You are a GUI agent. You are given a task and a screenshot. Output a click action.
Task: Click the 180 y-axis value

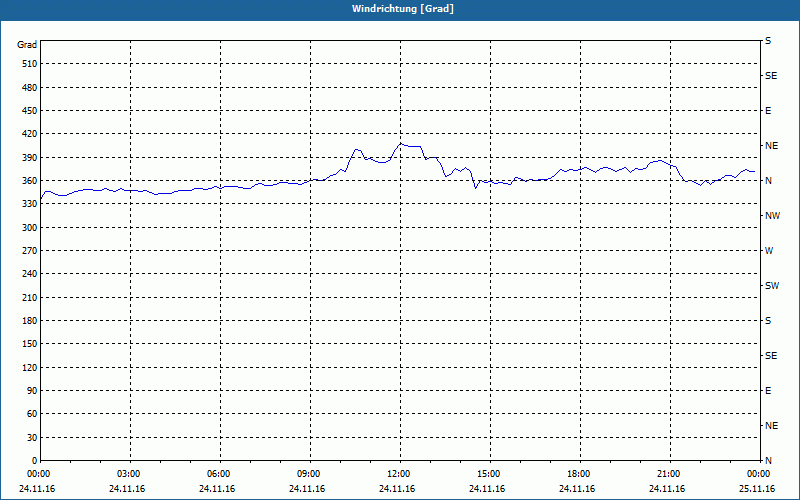[x=30, y=321]
